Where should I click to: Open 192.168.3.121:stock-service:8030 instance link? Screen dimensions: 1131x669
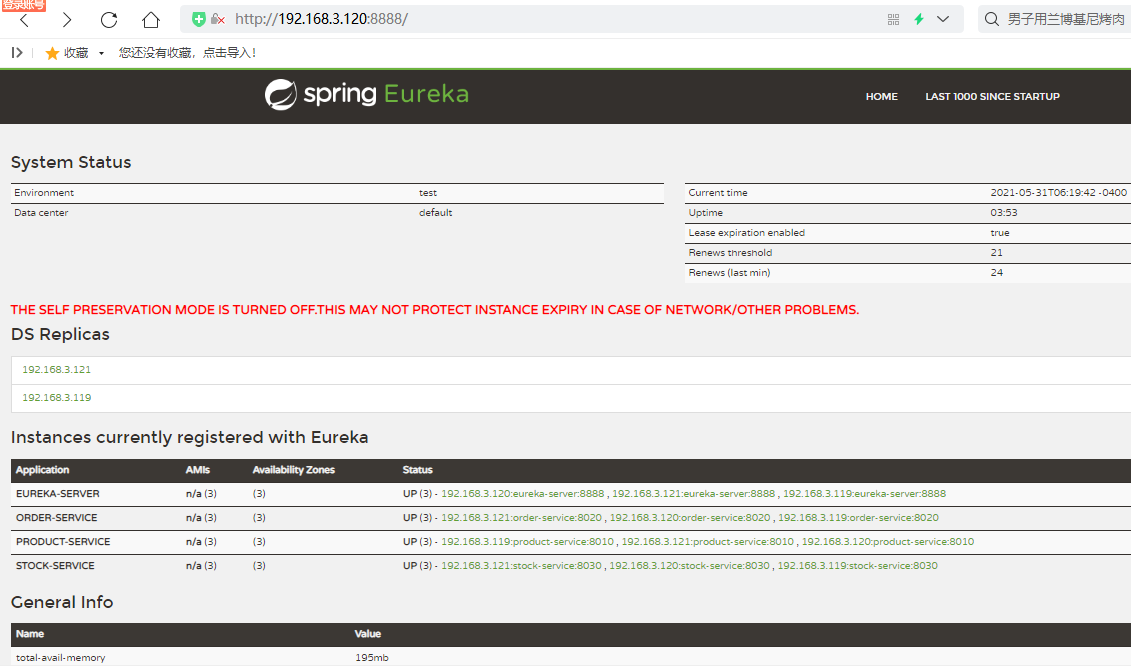pos(521,565)
